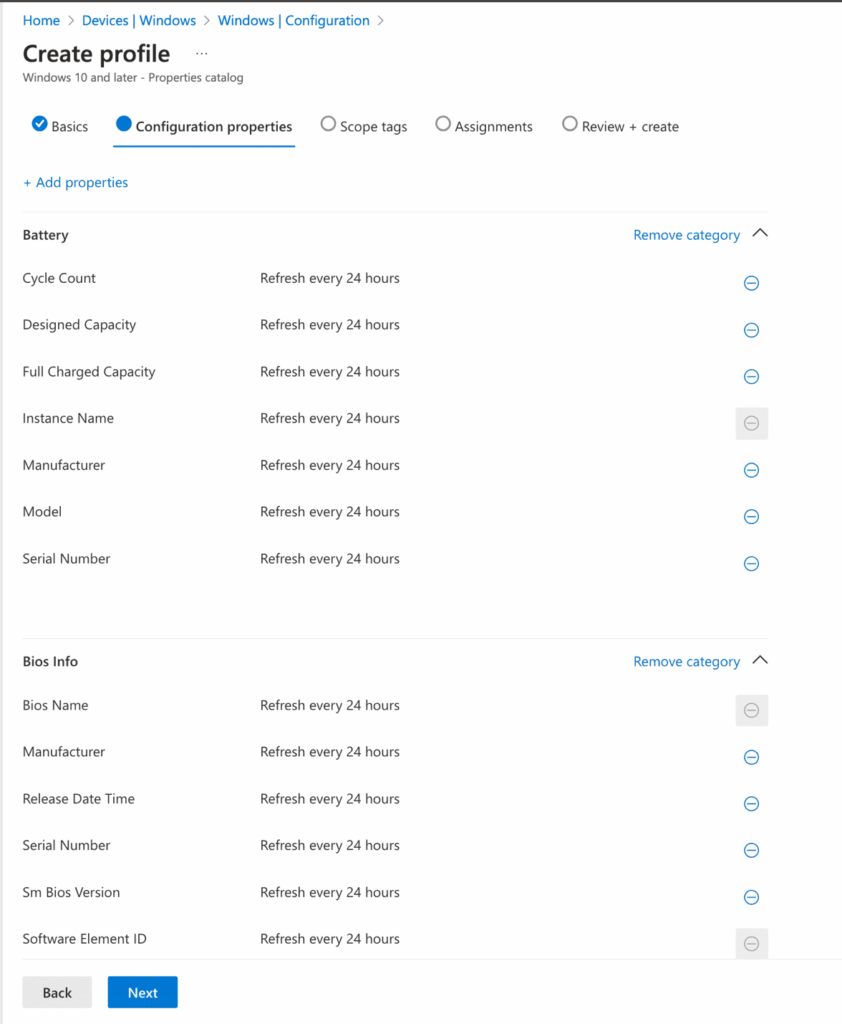Collapse the Bios Info category

(x=760, y=661)
